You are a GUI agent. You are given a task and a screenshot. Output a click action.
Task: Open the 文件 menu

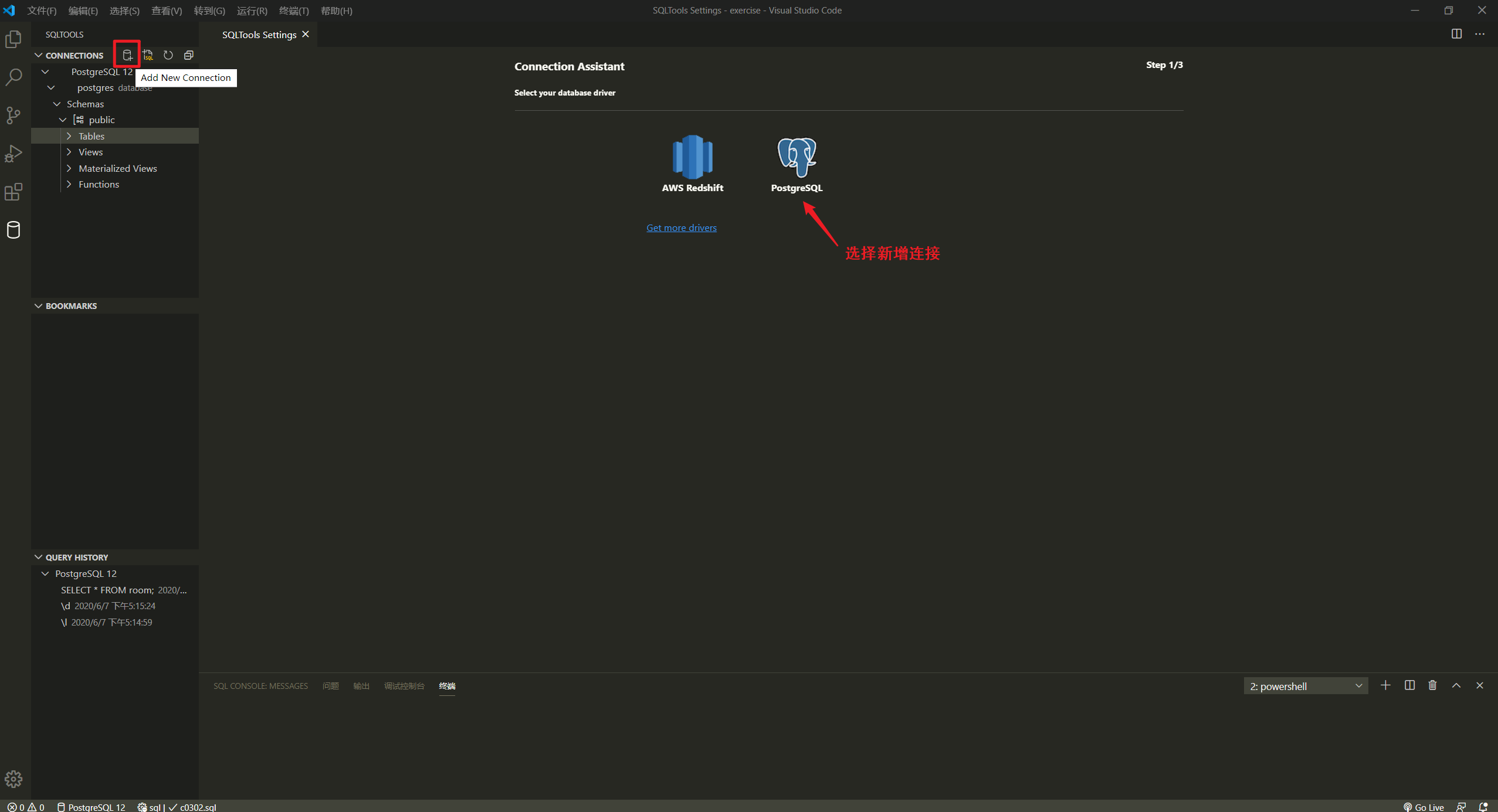click(41, 10)
